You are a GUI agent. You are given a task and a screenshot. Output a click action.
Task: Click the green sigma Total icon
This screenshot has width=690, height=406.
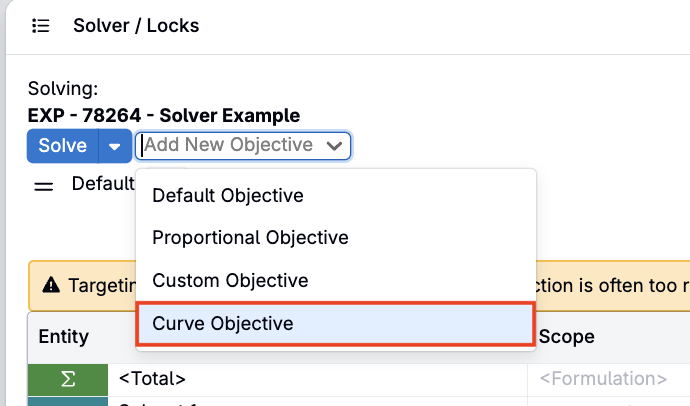tap(68, 379)
